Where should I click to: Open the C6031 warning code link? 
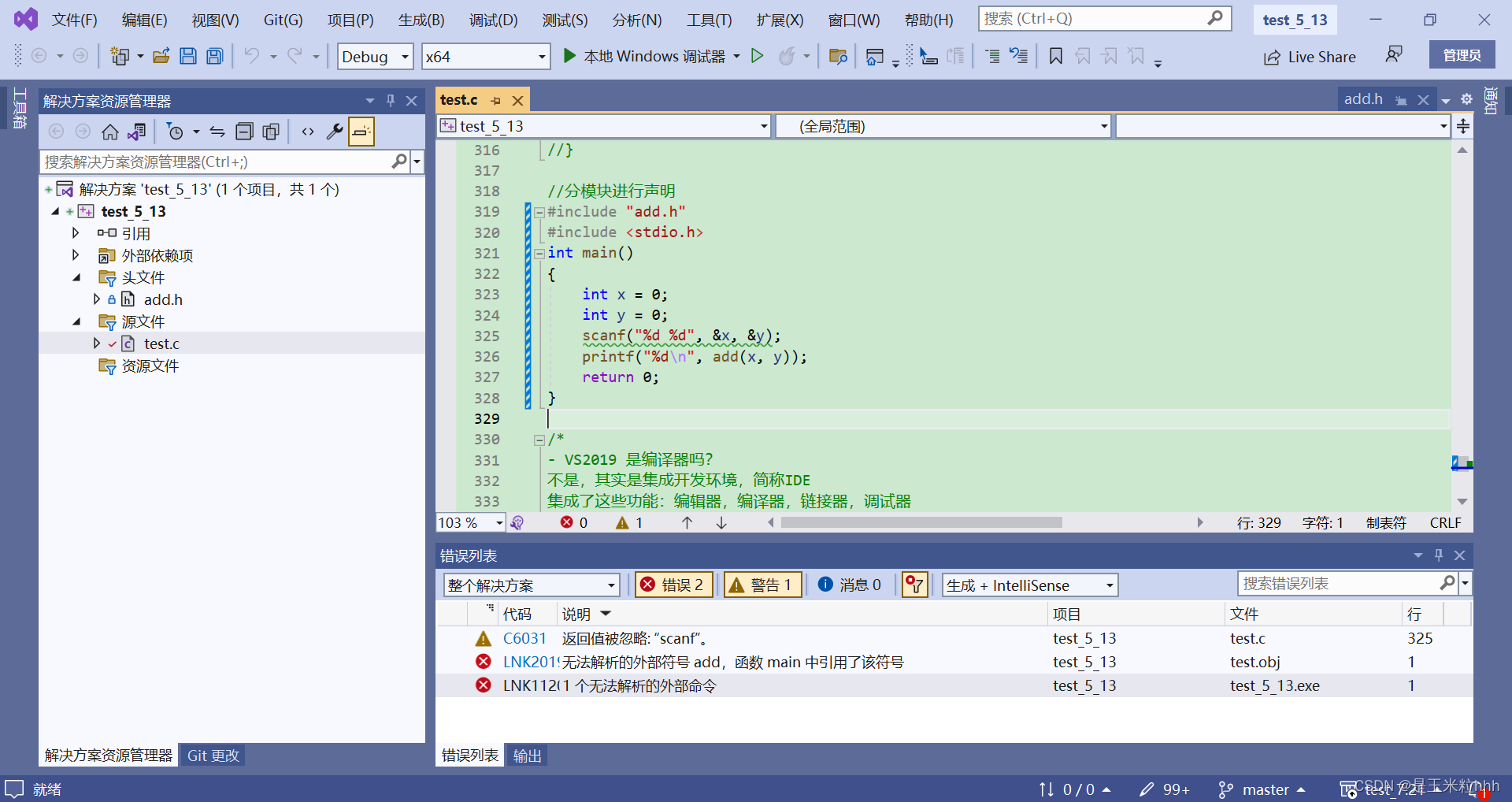point(524,638)
